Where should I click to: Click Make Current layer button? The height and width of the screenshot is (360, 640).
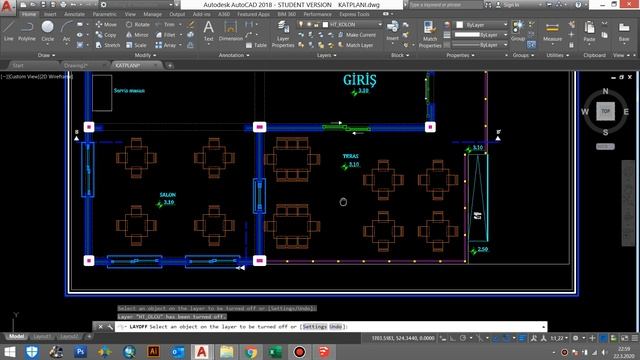coord(357,35)
